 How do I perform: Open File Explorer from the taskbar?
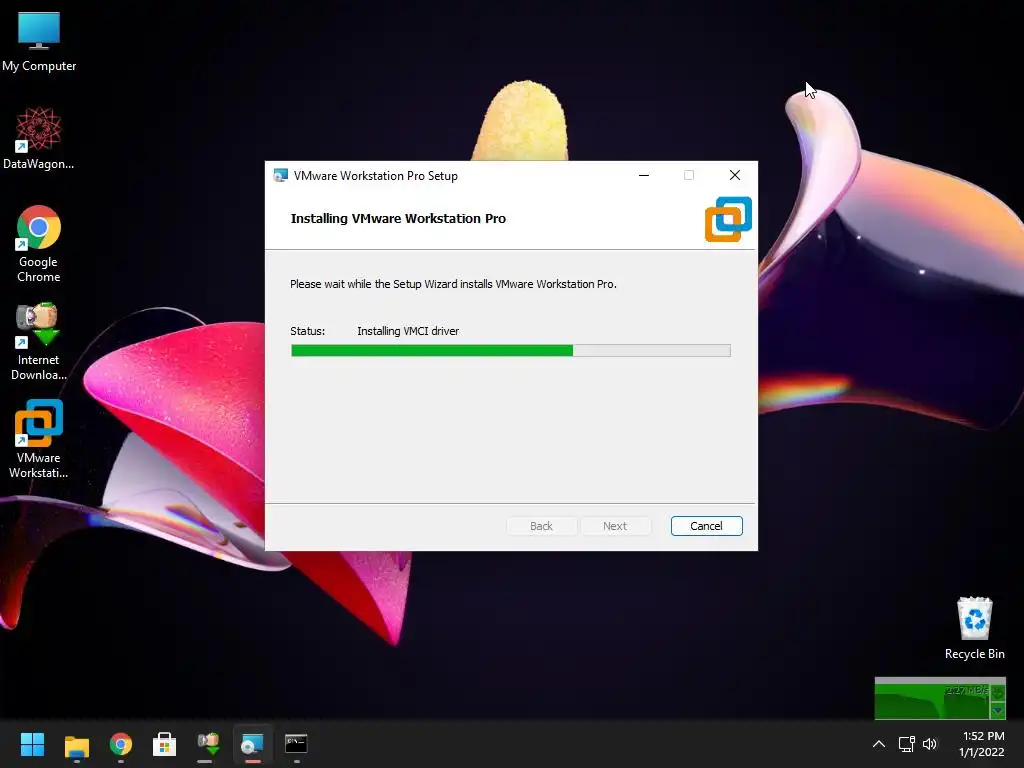point(76,745)
